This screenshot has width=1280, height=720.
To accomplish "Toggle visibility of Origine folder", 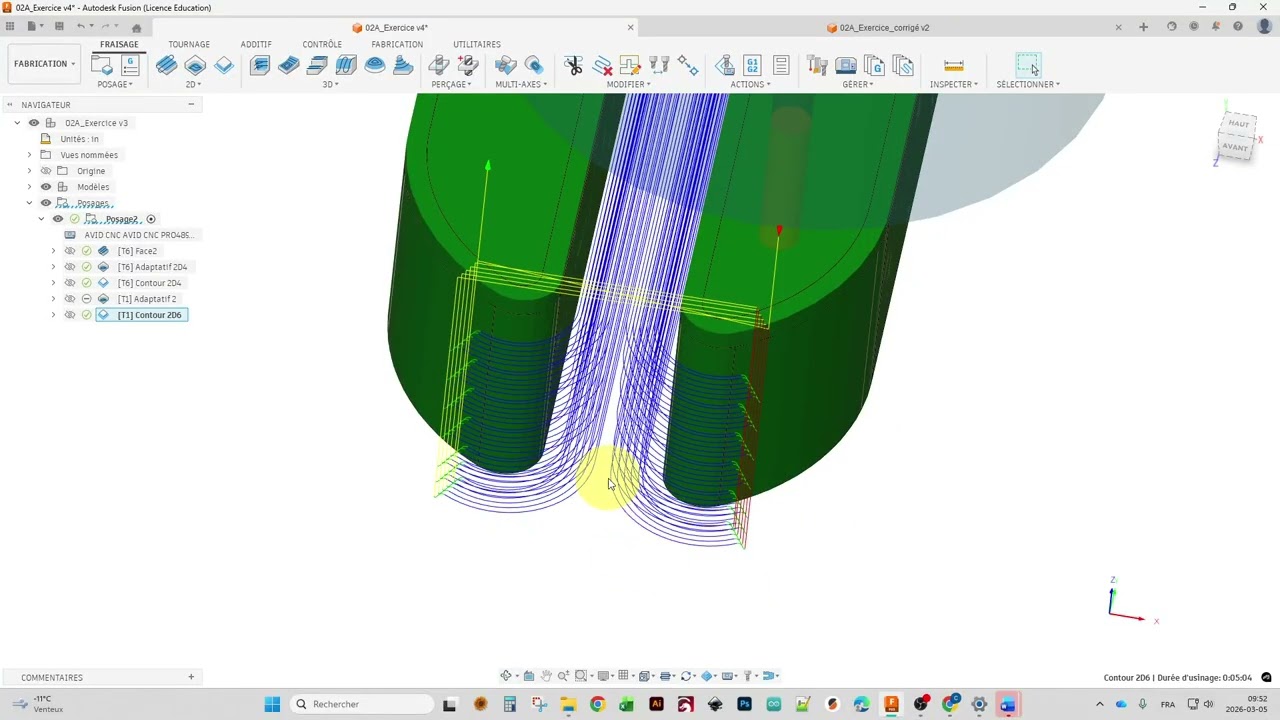I will 45,171.
